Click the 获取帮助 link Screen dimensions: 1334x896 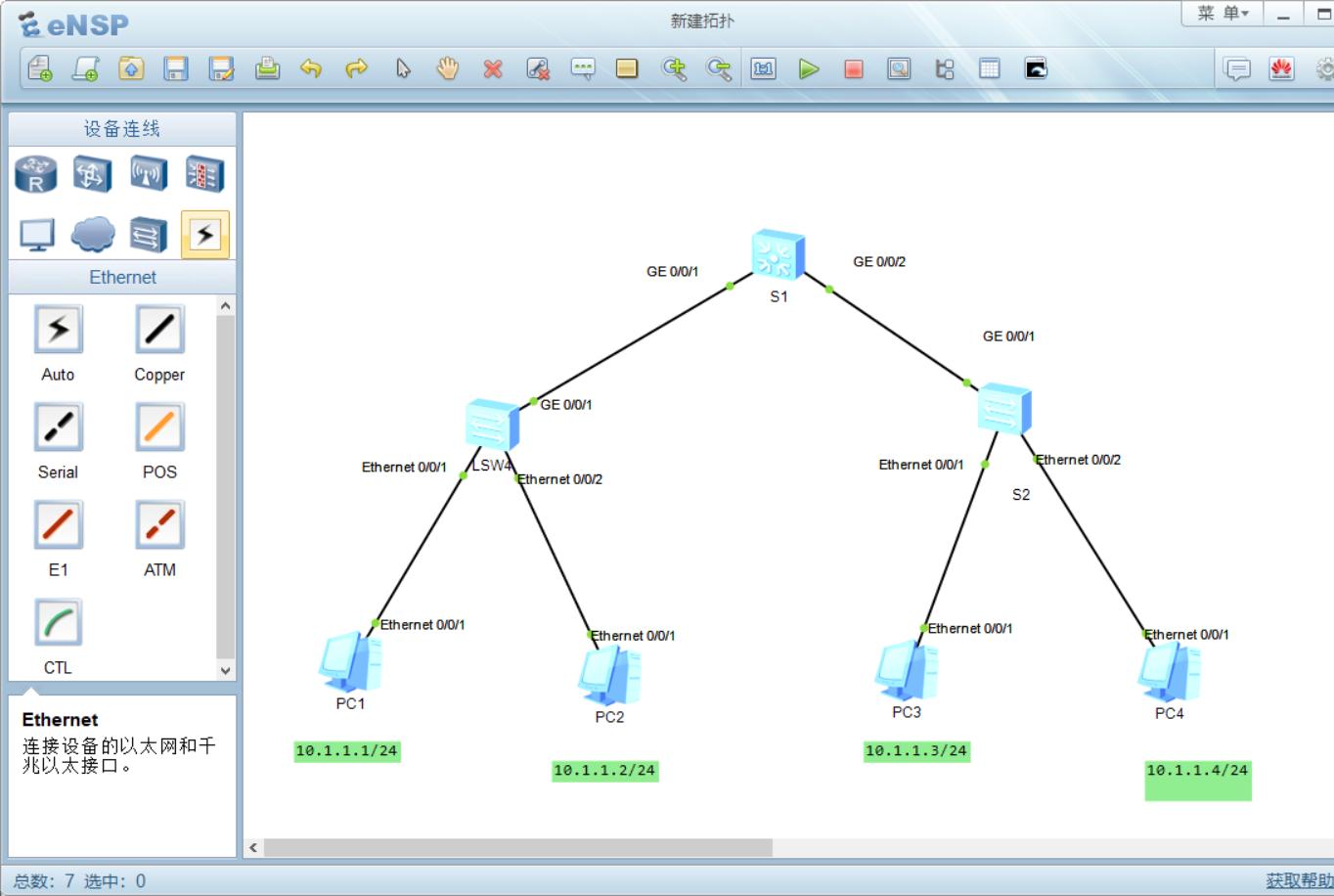pyautogui.click(x=1299, y=880)
